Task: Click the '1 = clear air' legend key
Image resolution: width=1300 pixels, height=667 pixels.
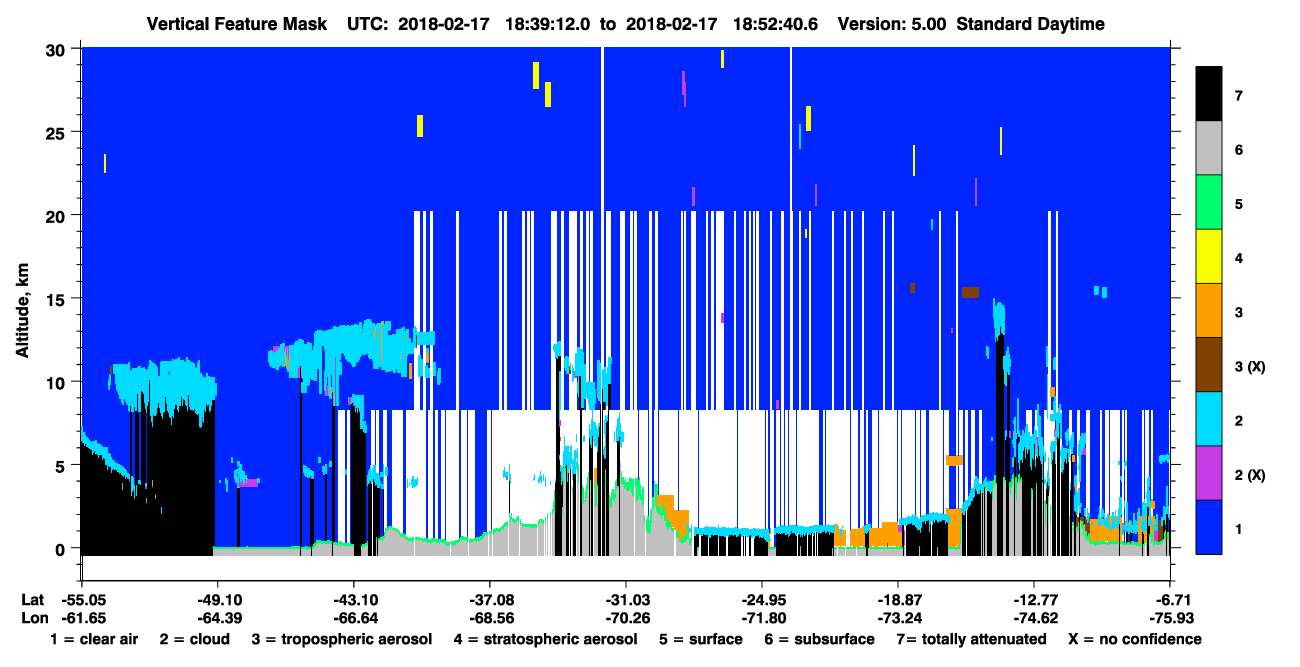Action: 94,639
